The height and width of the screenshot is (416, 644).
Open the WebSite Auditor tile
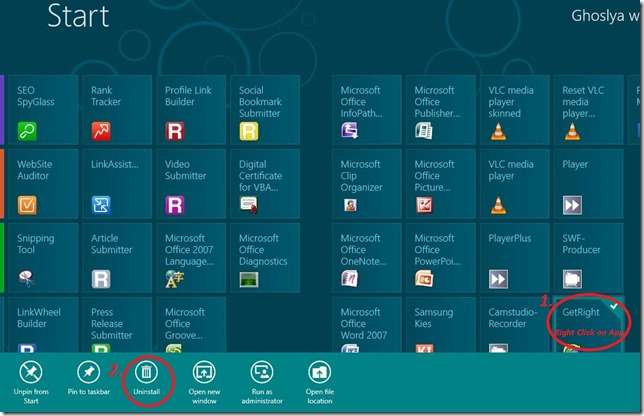[43, 184]
